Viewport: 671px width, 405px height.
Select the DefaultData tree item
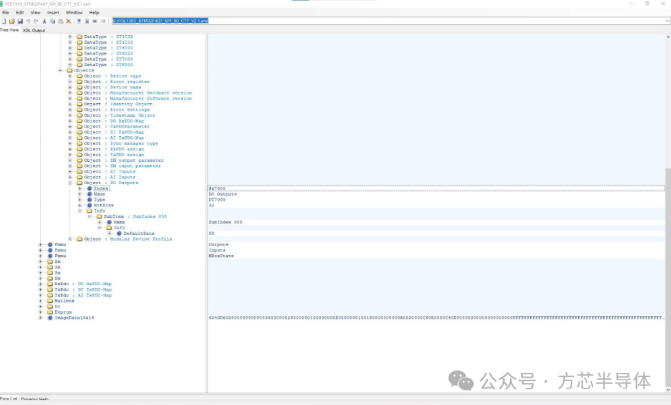tap(139, 233)
